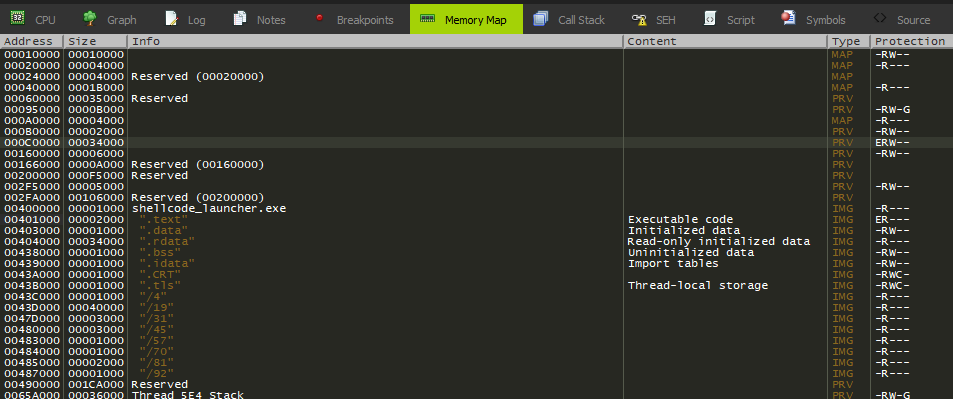Select the "/81" section row
Image resolution: width=953 pixels, height=399 pixels.
pos(476,363)
